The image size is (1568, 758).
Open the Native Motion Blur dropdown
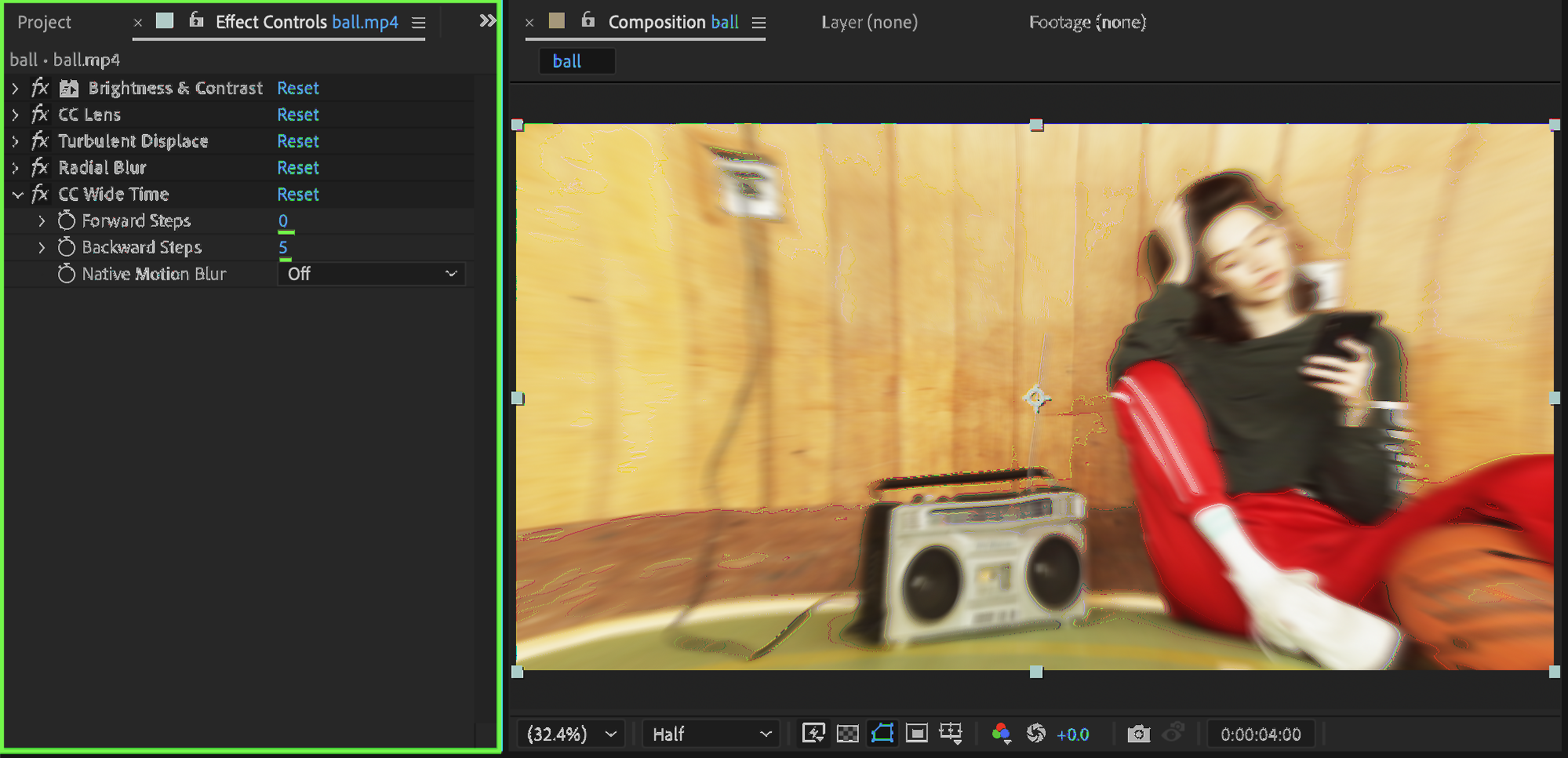click(371, 274)
